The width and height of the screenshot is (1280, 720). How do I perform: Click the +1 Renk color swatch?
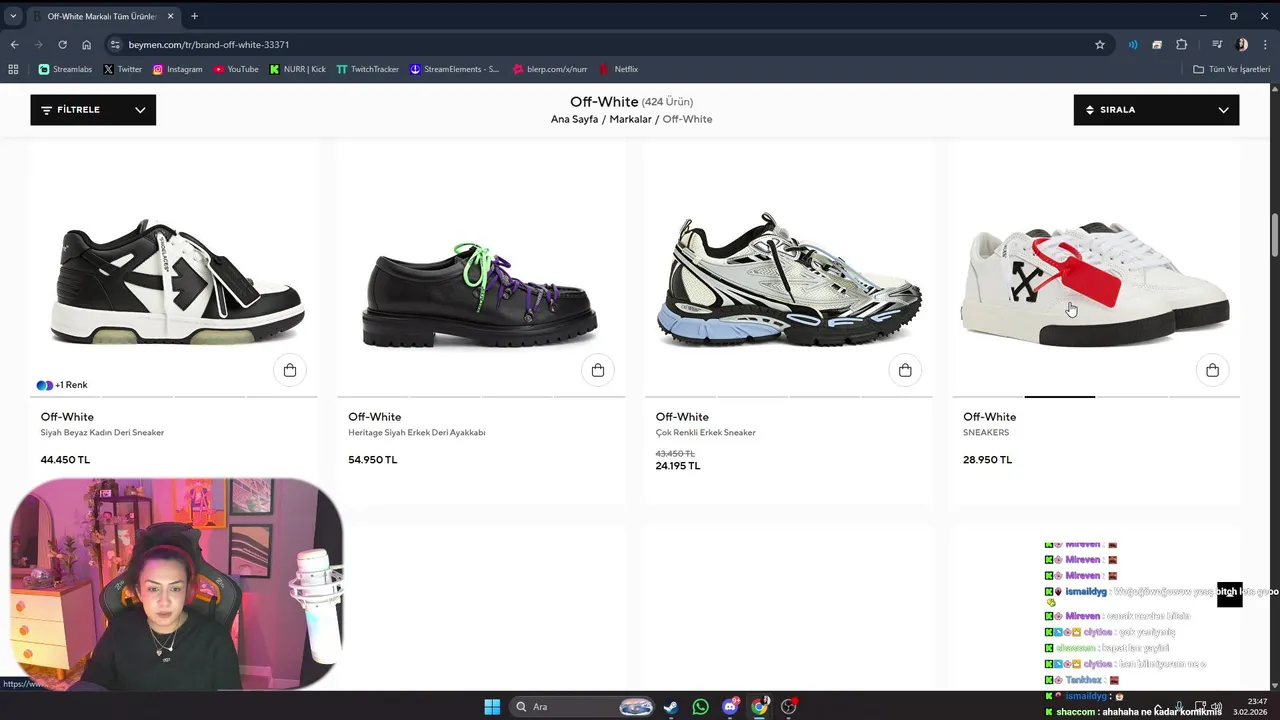click(x=62, y=385)
